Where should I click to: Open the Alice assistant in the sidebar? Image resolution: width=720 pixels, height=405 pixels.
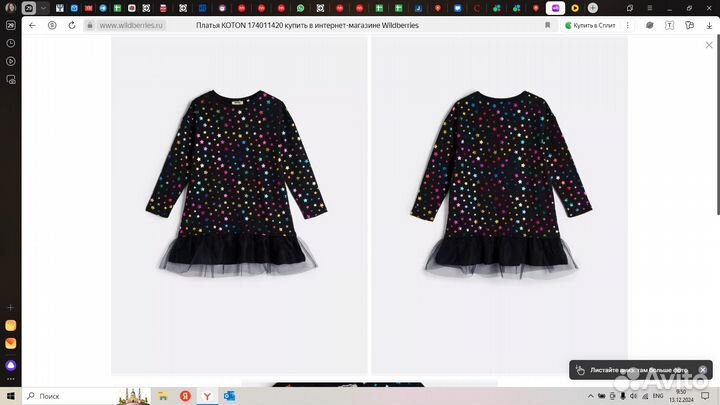coord(10,366)
